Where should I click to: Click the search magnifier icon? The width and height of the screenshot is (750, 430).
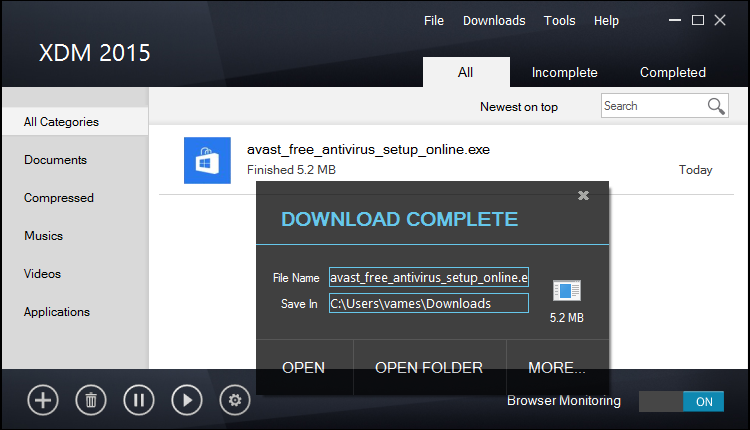click(716, 106)
